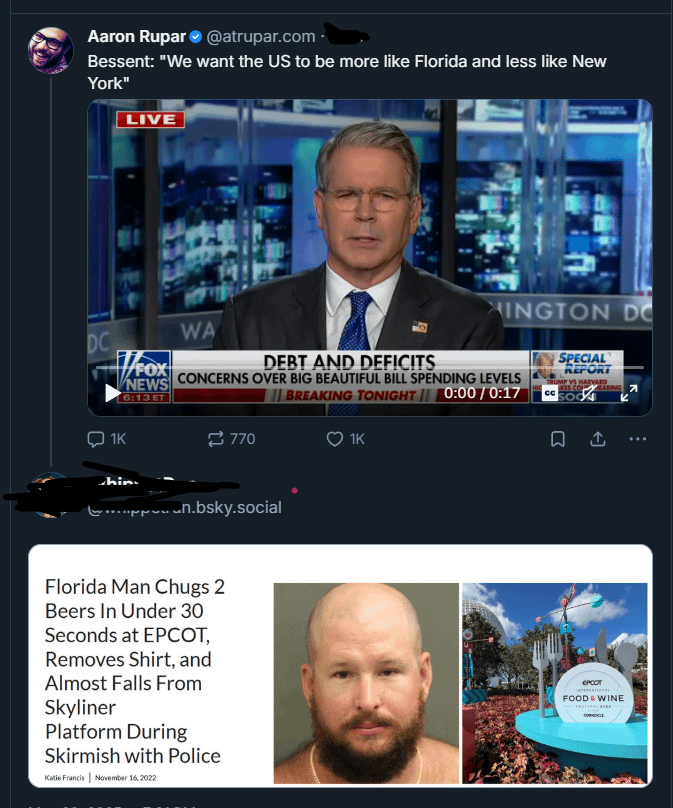673x808 pixels.
Task: Click the blue verified badge
Action: [x=196, y=37]
